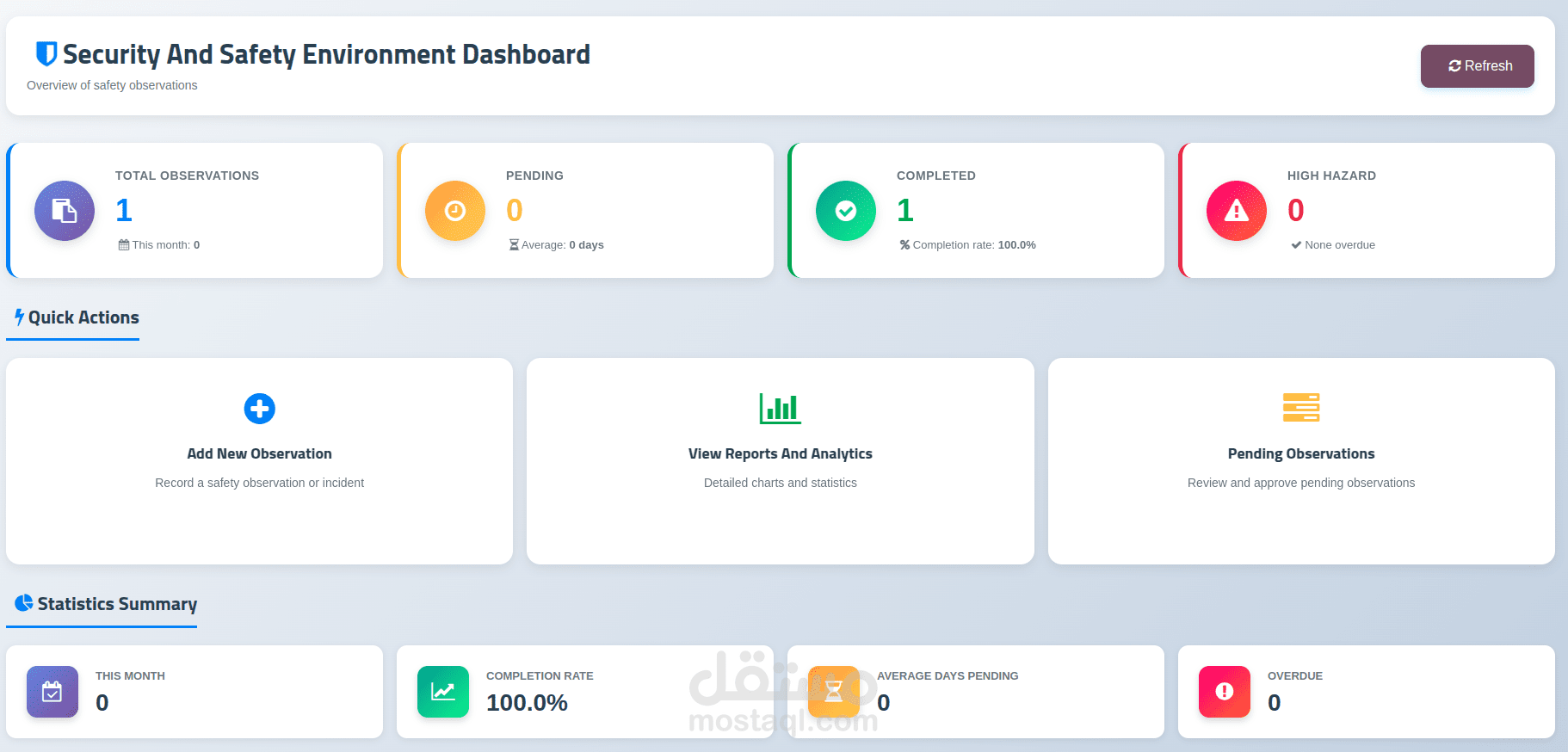
Task: Click 'Review and approve pending observations' text
Action: (x=1301, y=483)
